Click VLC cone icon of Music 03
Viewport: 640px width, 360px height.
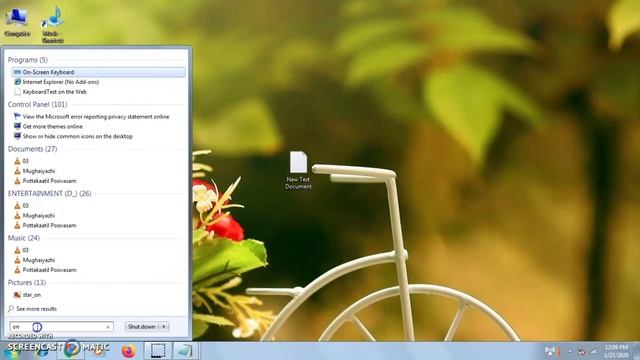click(17, 250)
